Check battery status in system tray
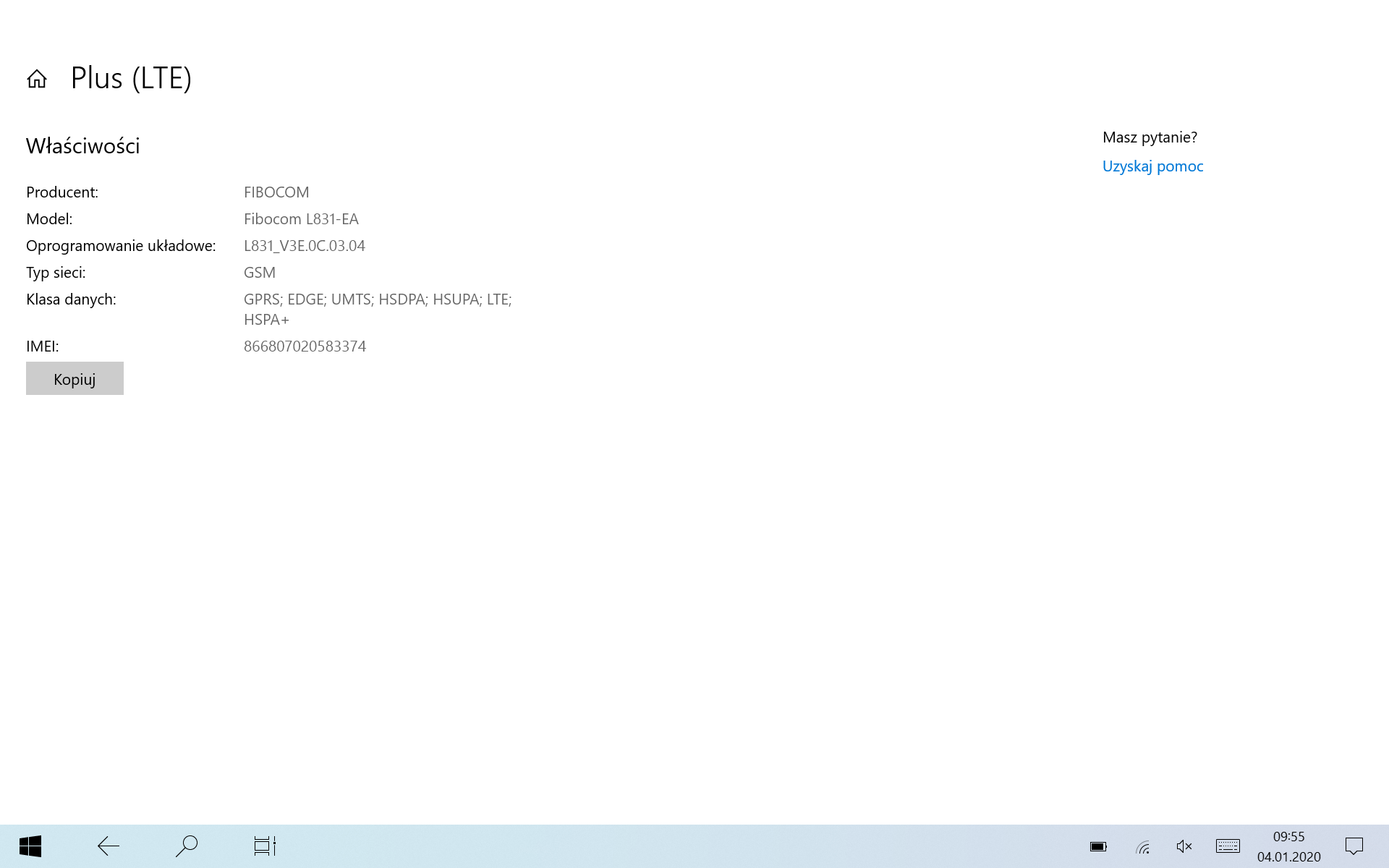 coord(1098,846)
